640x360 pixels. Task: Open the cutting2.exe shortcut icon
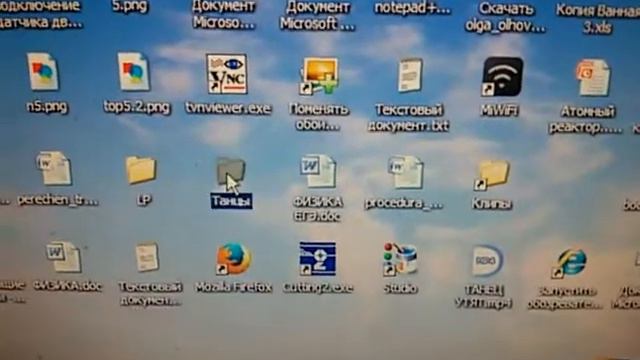pyautogui.click(x=318, y=258)
